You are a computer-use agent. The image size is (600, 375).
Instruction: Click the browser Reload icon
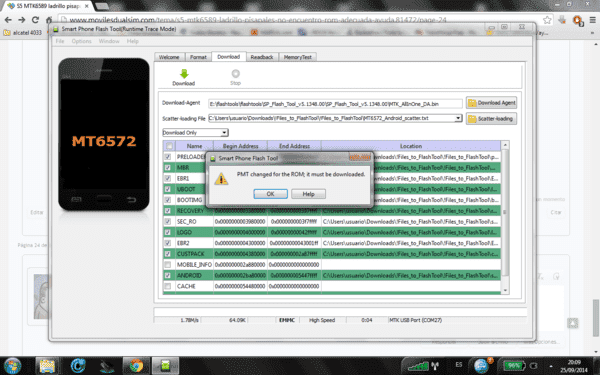(x=35, y=20)
